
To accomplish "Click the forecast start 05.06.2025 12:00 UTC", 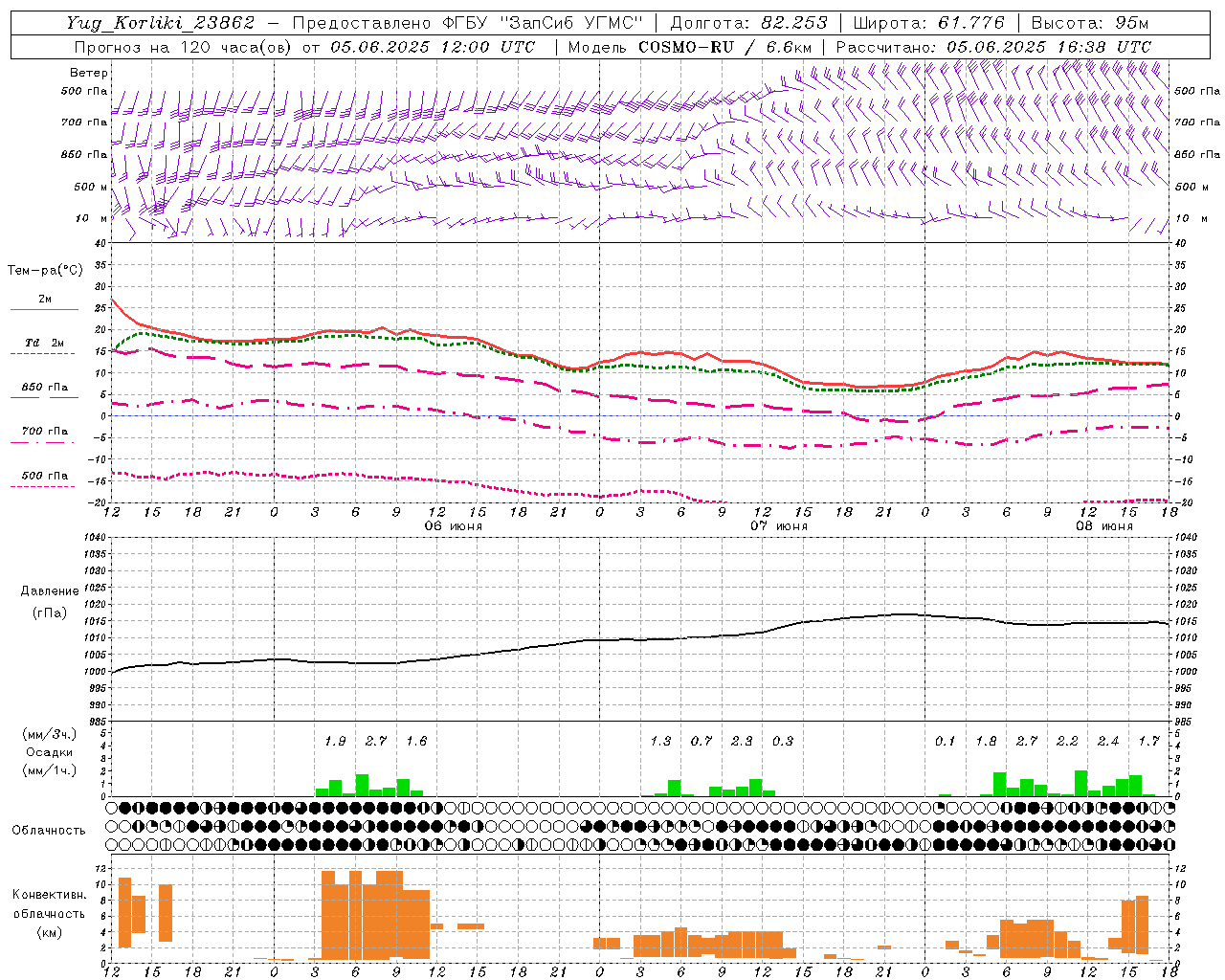I will point(433,47).
